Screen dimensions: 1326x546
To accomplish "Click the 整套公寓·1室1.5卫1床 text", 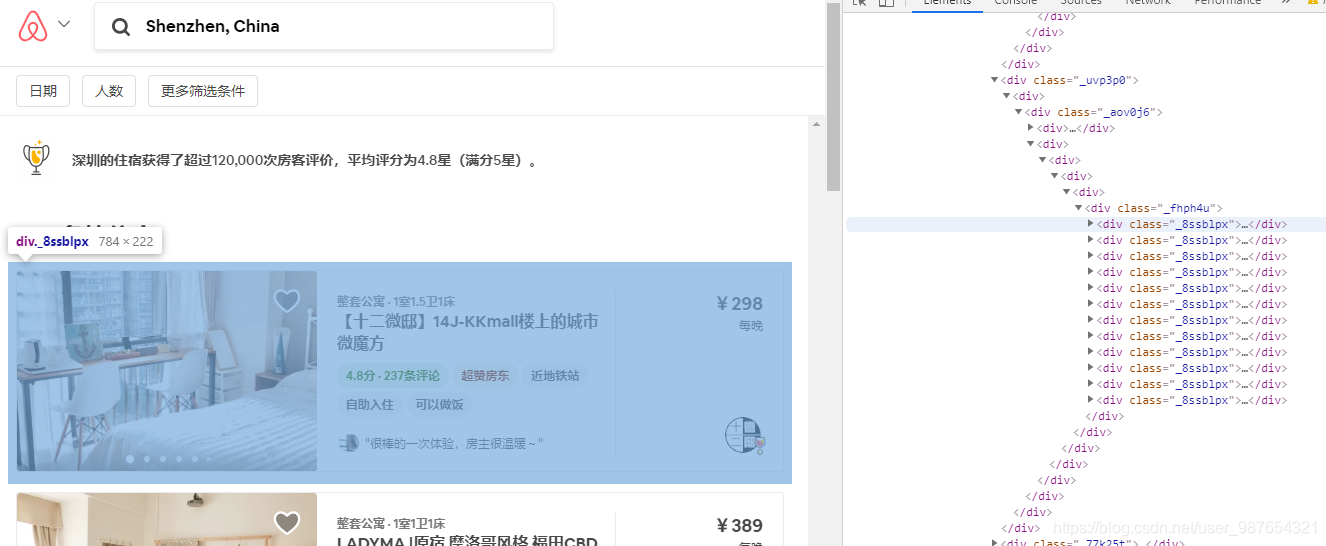I will (x=397, y=301).
